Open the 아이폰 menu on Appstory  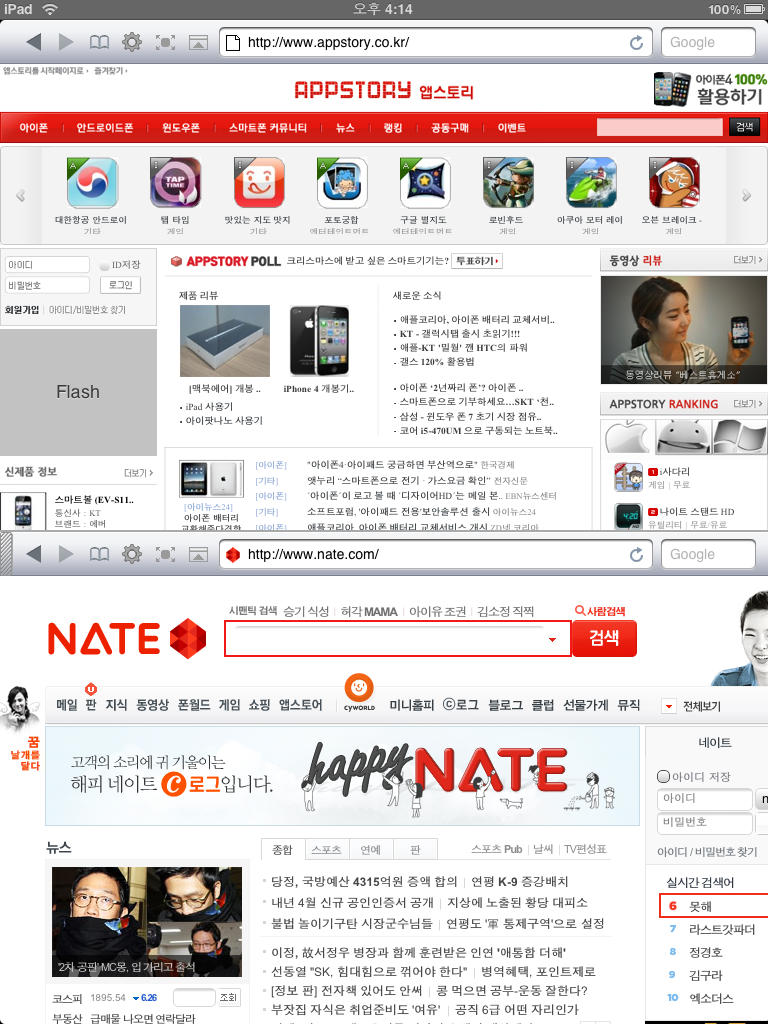[x=33, y=128]
